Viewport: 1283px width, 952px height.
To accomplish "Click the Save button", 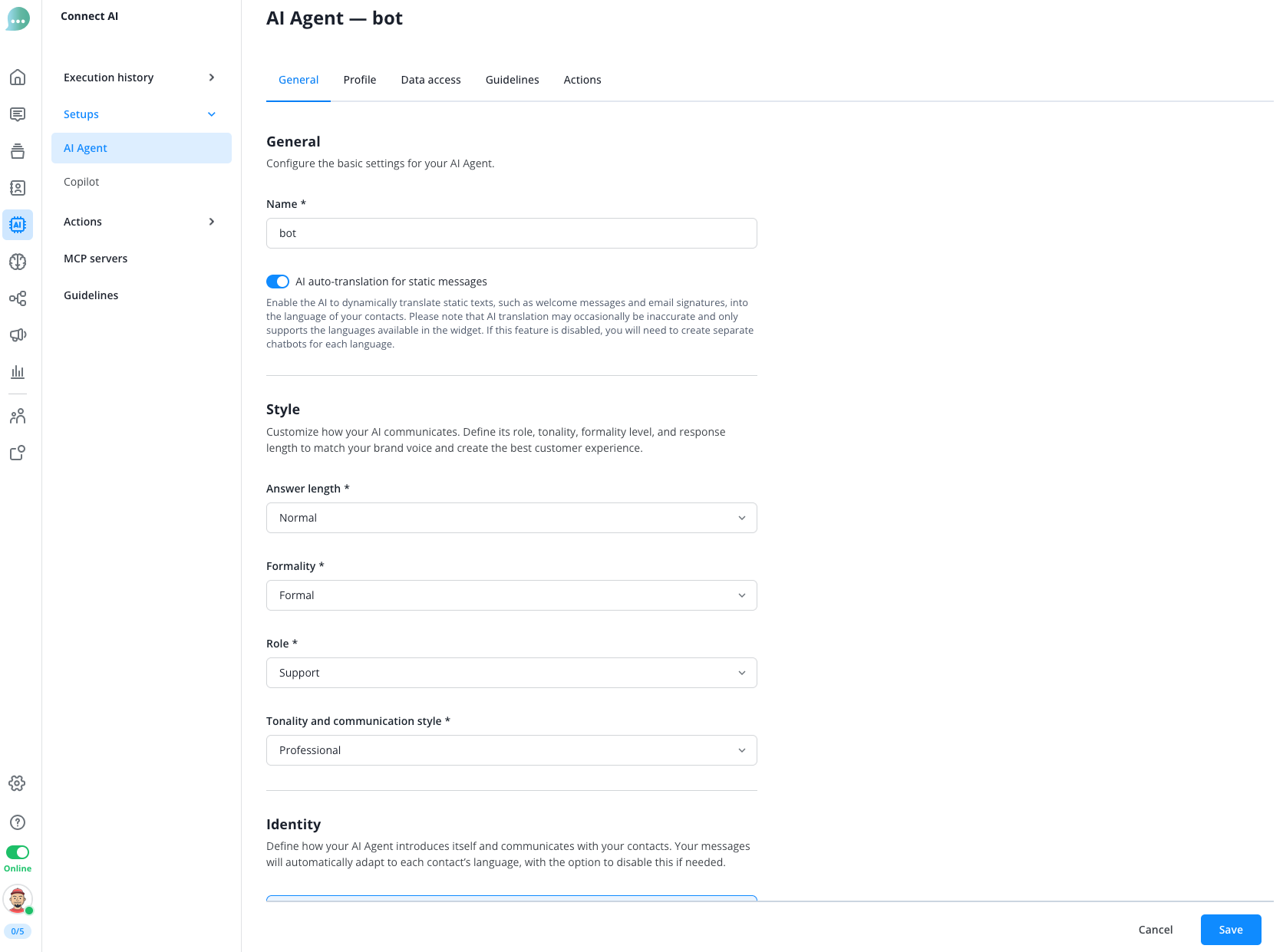I will pos(1231,930).
